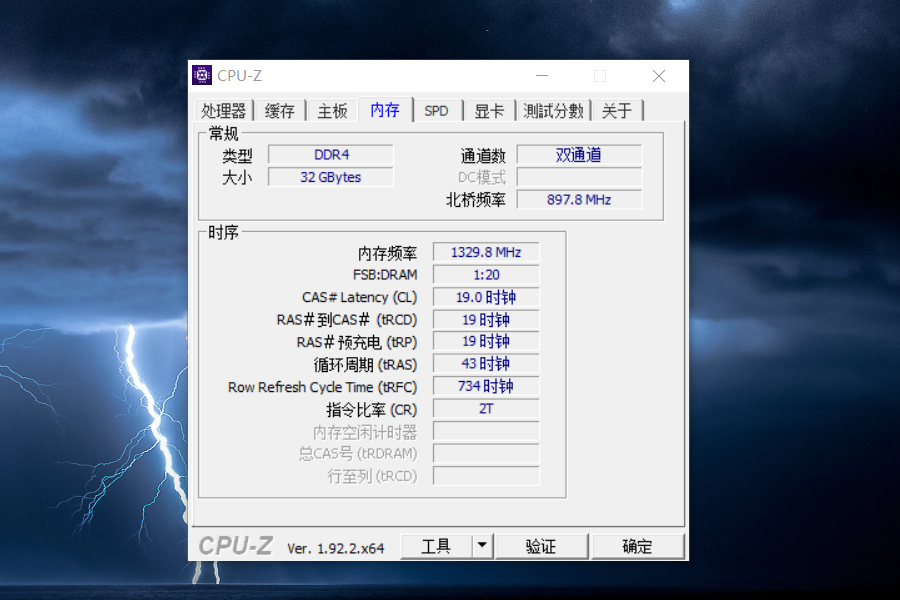Click the Ver. 1.92.2.x64 version text
Viewport: 900px width, 600px height.
(336, 548)
